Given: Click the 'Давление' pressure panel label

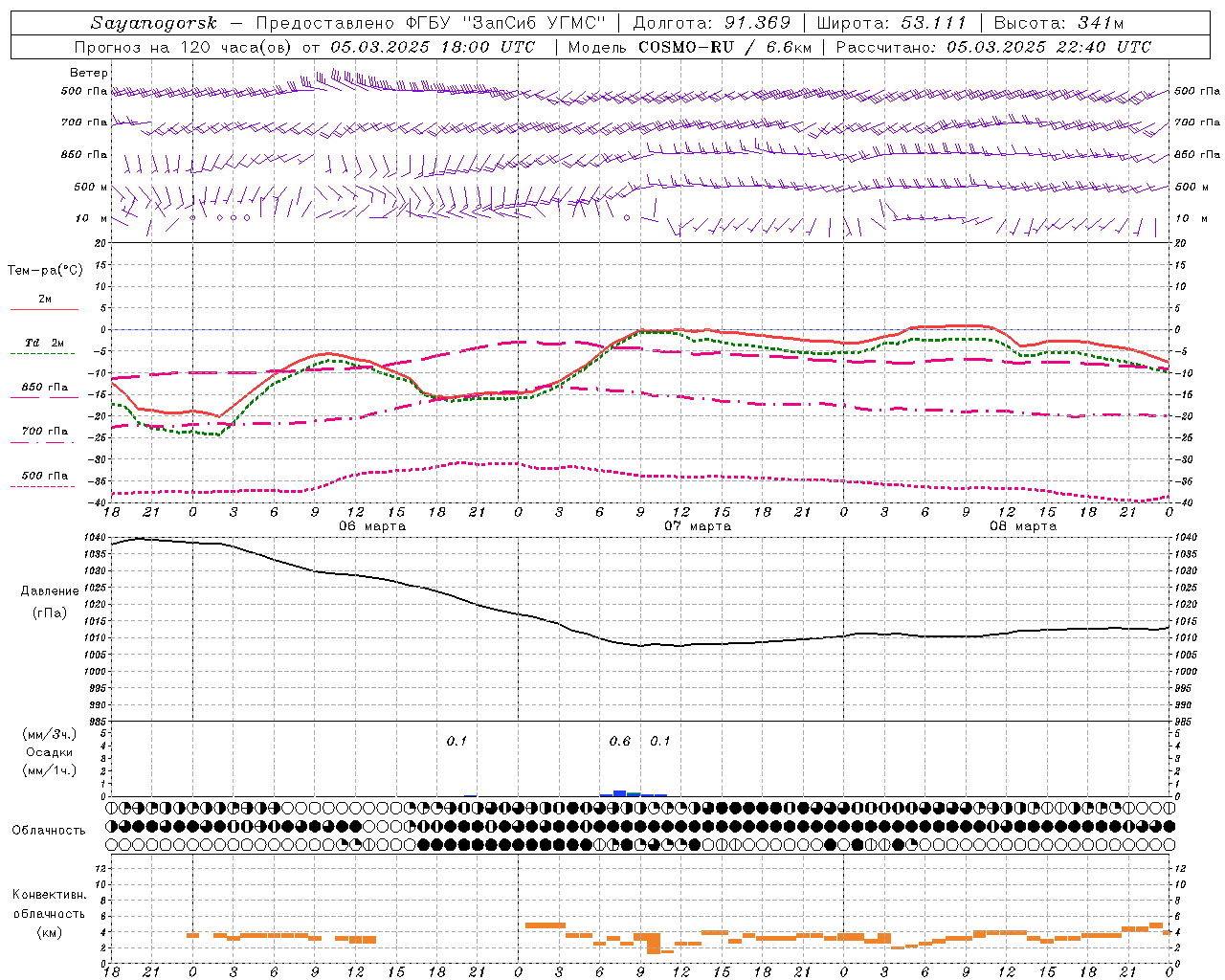Looking at the screenshot, I should [x=49, y=591].
